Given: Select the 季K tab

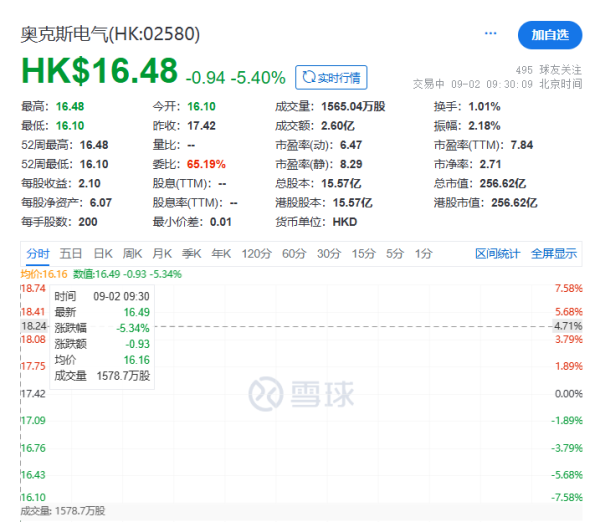Looking at the screenshot, I should click(191, 253).
